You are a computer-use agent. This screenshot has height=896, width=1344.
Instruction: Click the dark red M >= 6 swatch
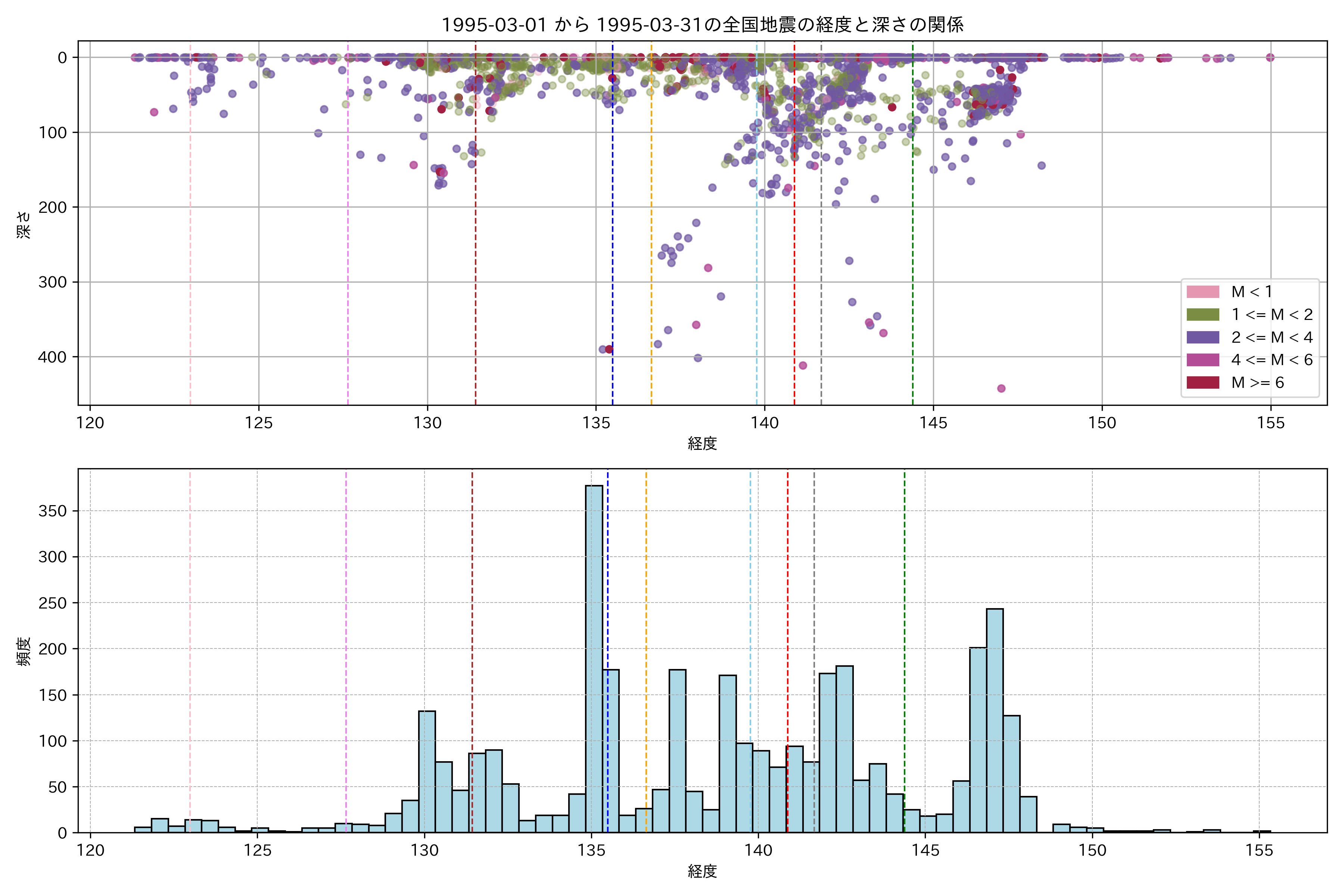(x=1202, y=382)
